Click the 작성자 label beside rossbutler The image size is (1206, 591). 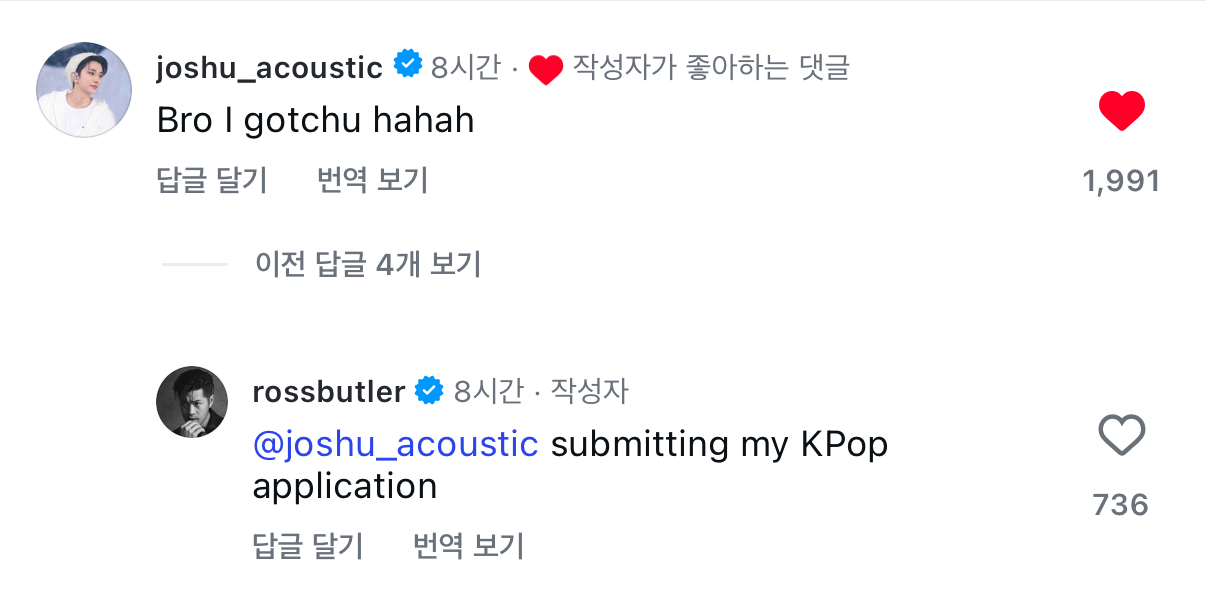(x=590, y=391)
